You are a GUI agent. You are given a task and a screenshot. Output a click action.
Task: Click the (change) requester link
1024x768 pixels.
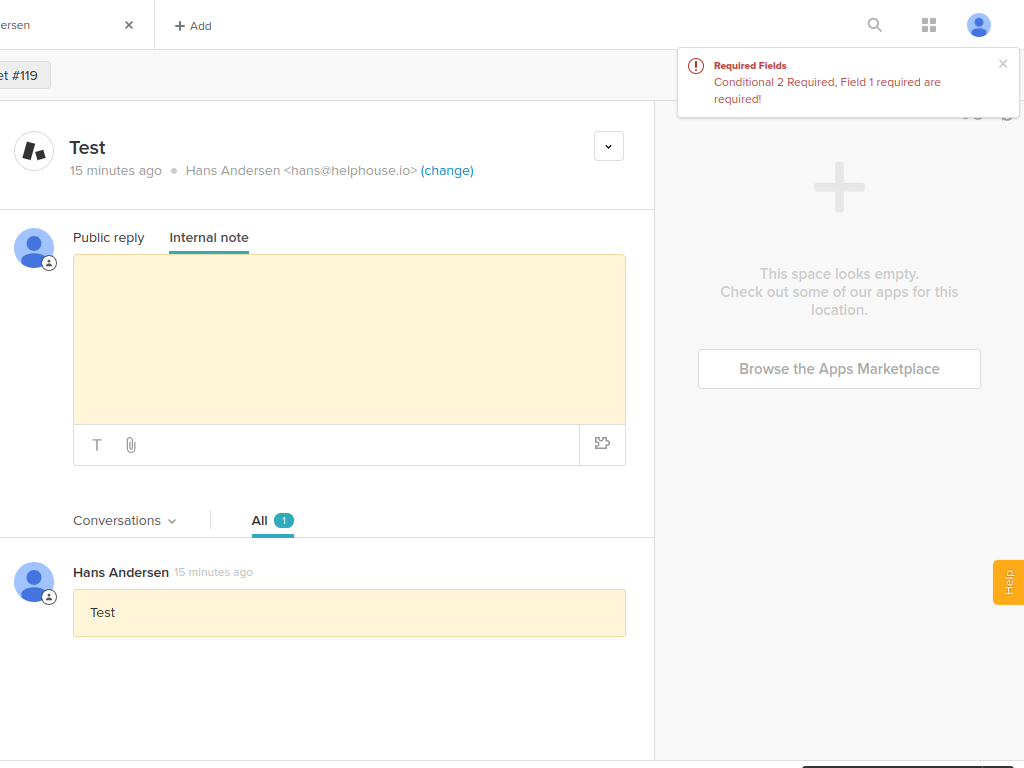pos(447,171)
